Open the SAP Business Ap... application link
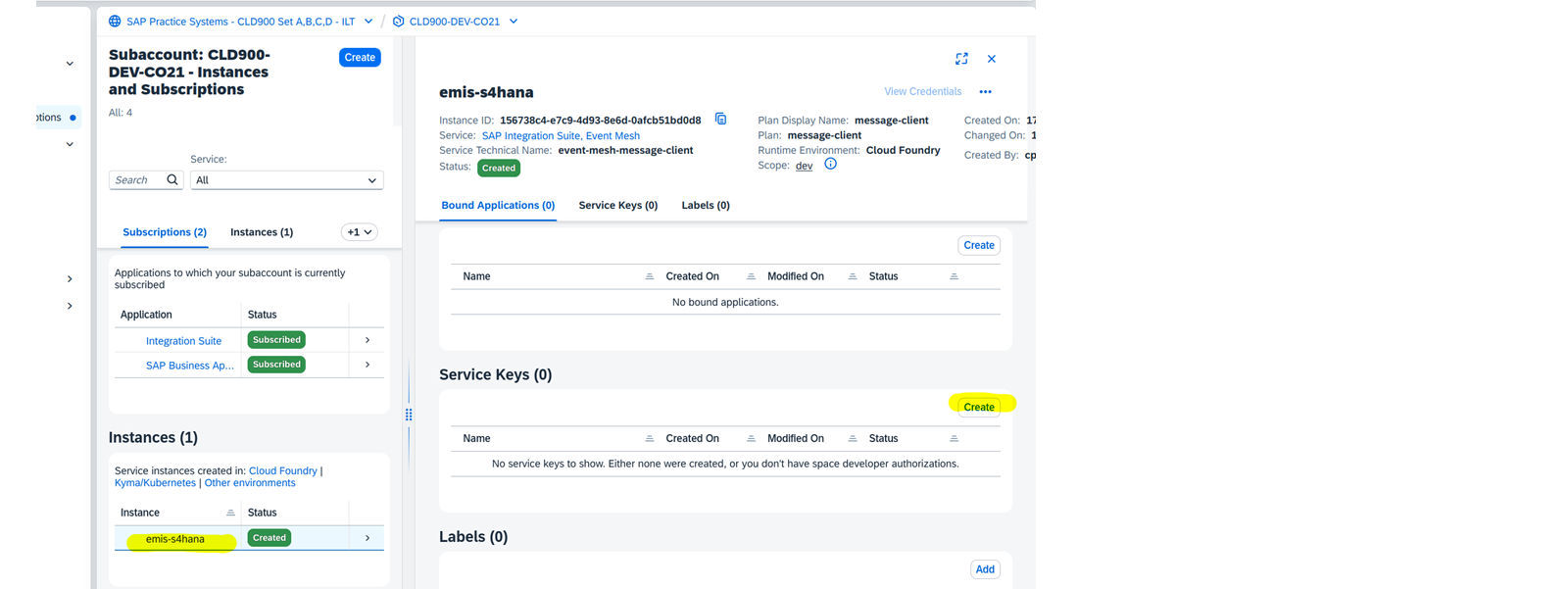 click(190, 366)
